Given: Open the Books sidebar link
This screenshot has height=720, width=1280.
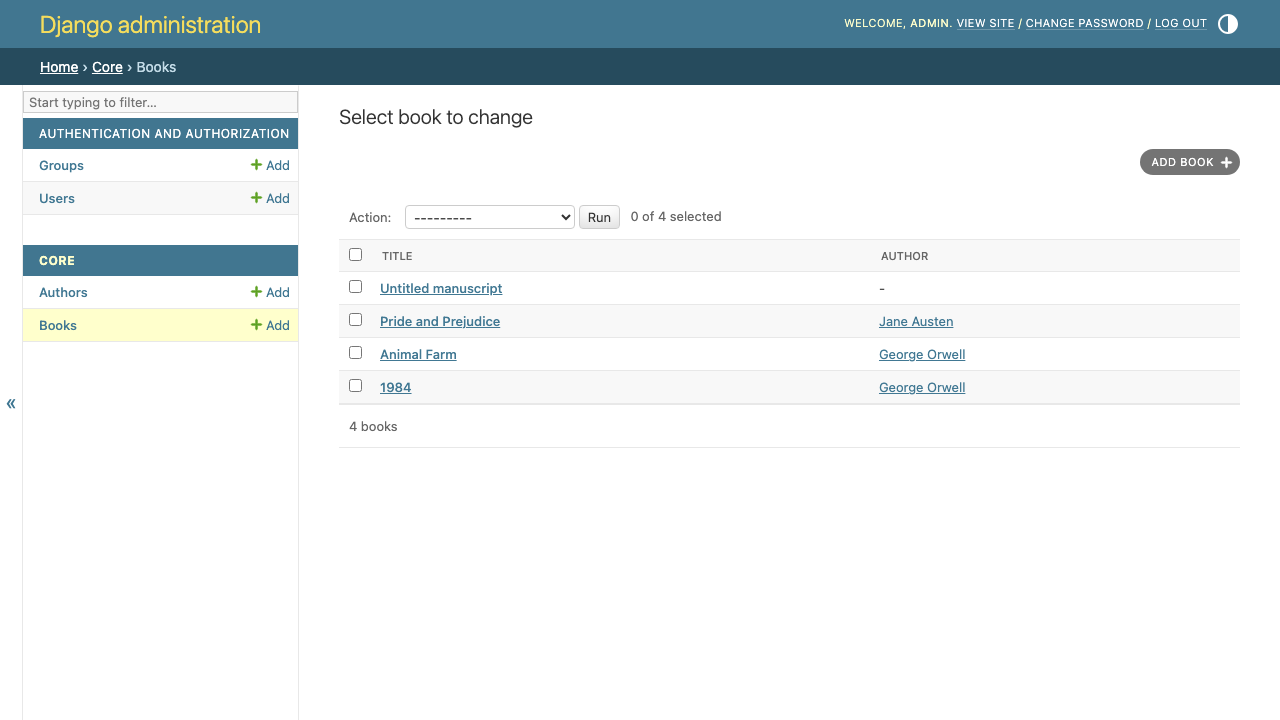Looking at the screenshot, I should [58, 325].
